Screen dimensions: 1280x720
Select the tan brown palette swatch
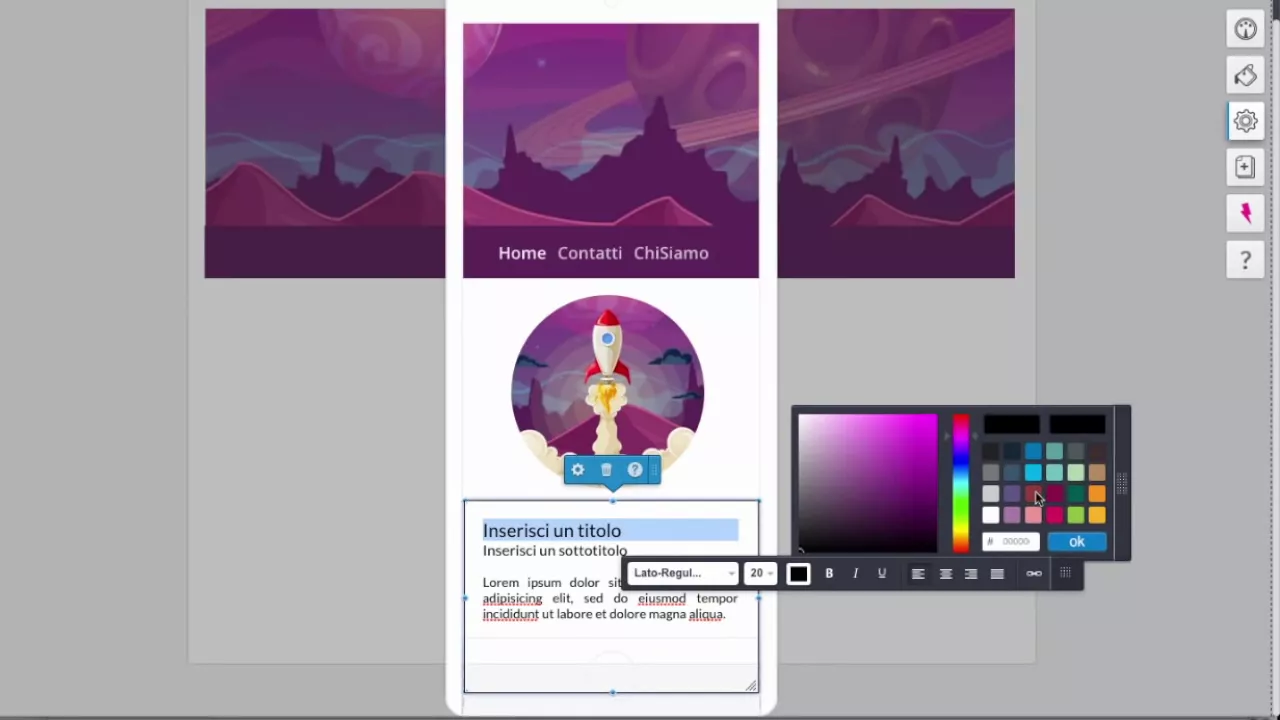[x=1097, y=472]
